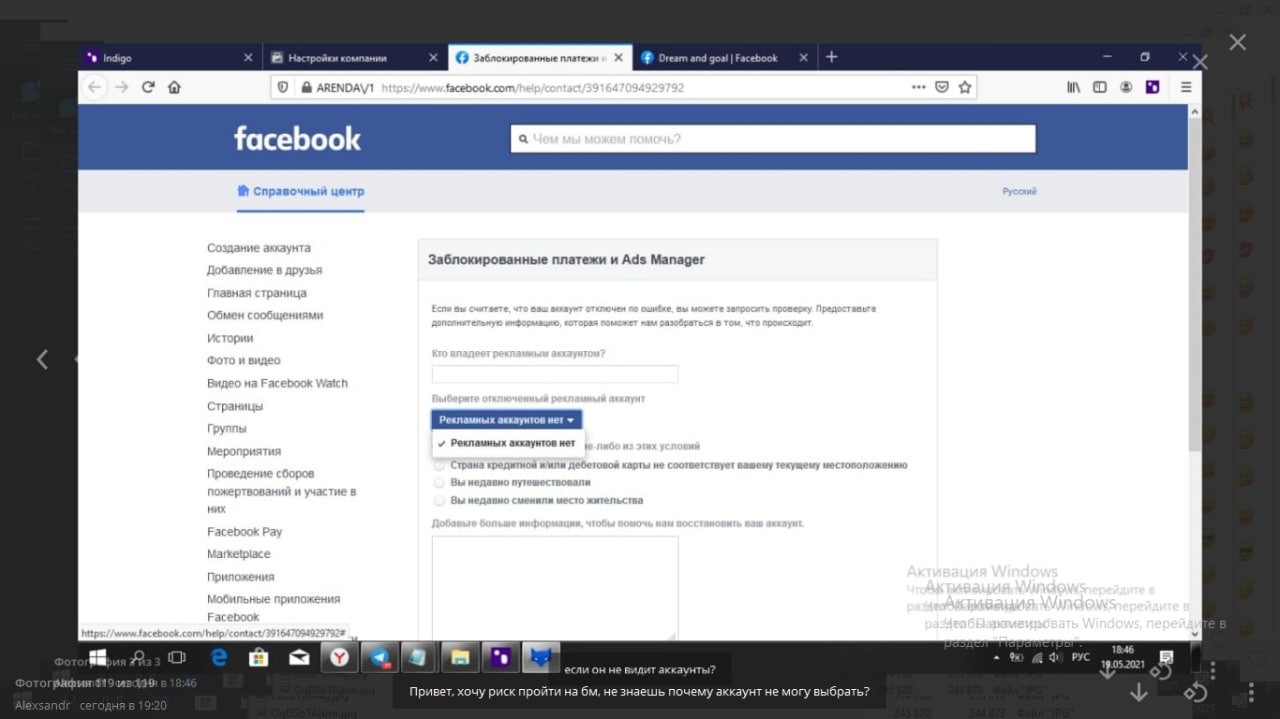This screenshot has width=1280, height=719.
Task: Go back using the Firefox back arrow
Action: click(x=95, y=87)
